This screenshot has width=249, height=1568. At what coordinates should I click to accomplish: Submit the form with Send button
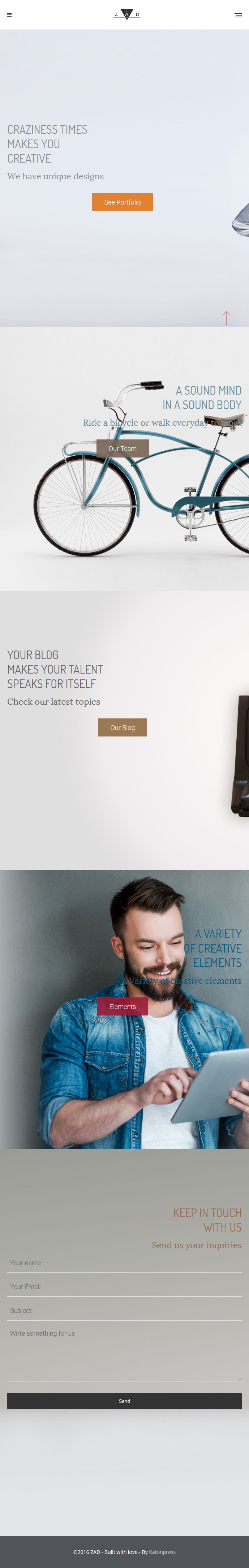coord(124,1401)
